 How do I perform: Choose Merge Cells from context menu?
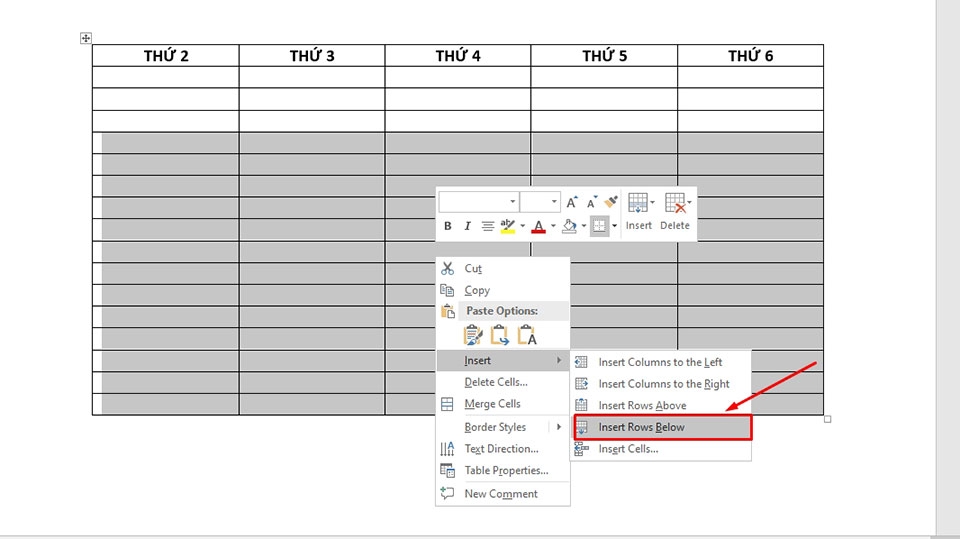[x=503, y=404]
